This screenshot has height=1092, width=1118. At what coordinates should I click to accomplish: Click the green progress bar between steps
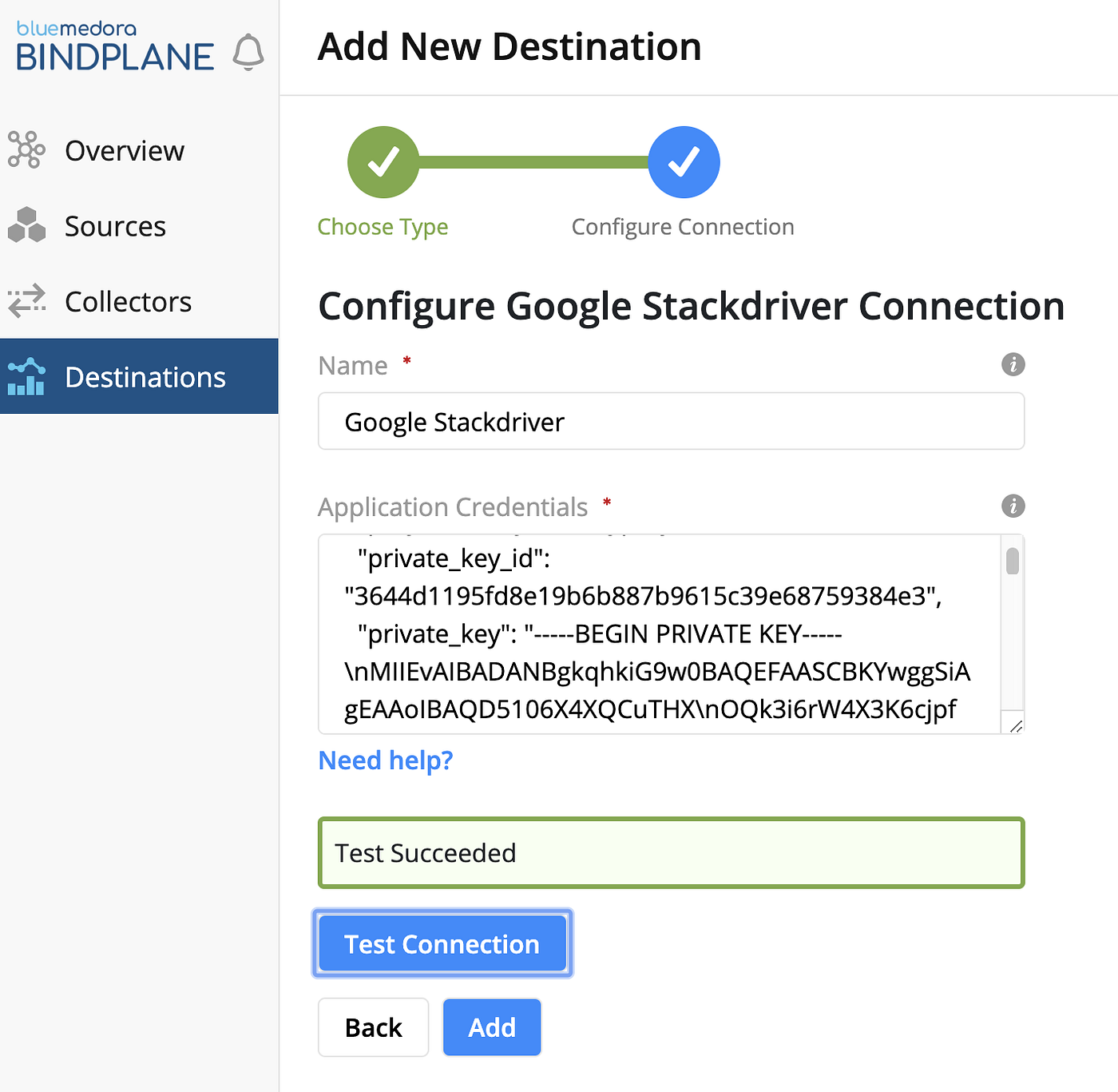pos(533,161)
